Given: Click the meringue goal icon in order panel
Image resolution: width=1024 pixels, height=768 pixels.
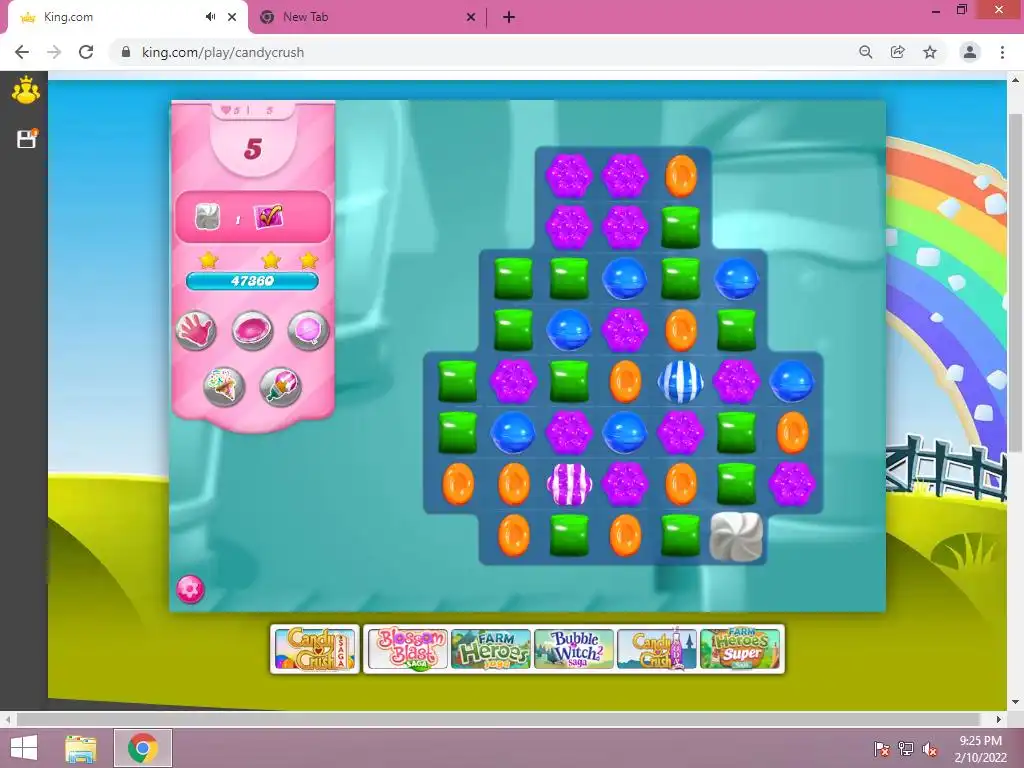Looking at the screenshot, I should (x=208, y=216).
